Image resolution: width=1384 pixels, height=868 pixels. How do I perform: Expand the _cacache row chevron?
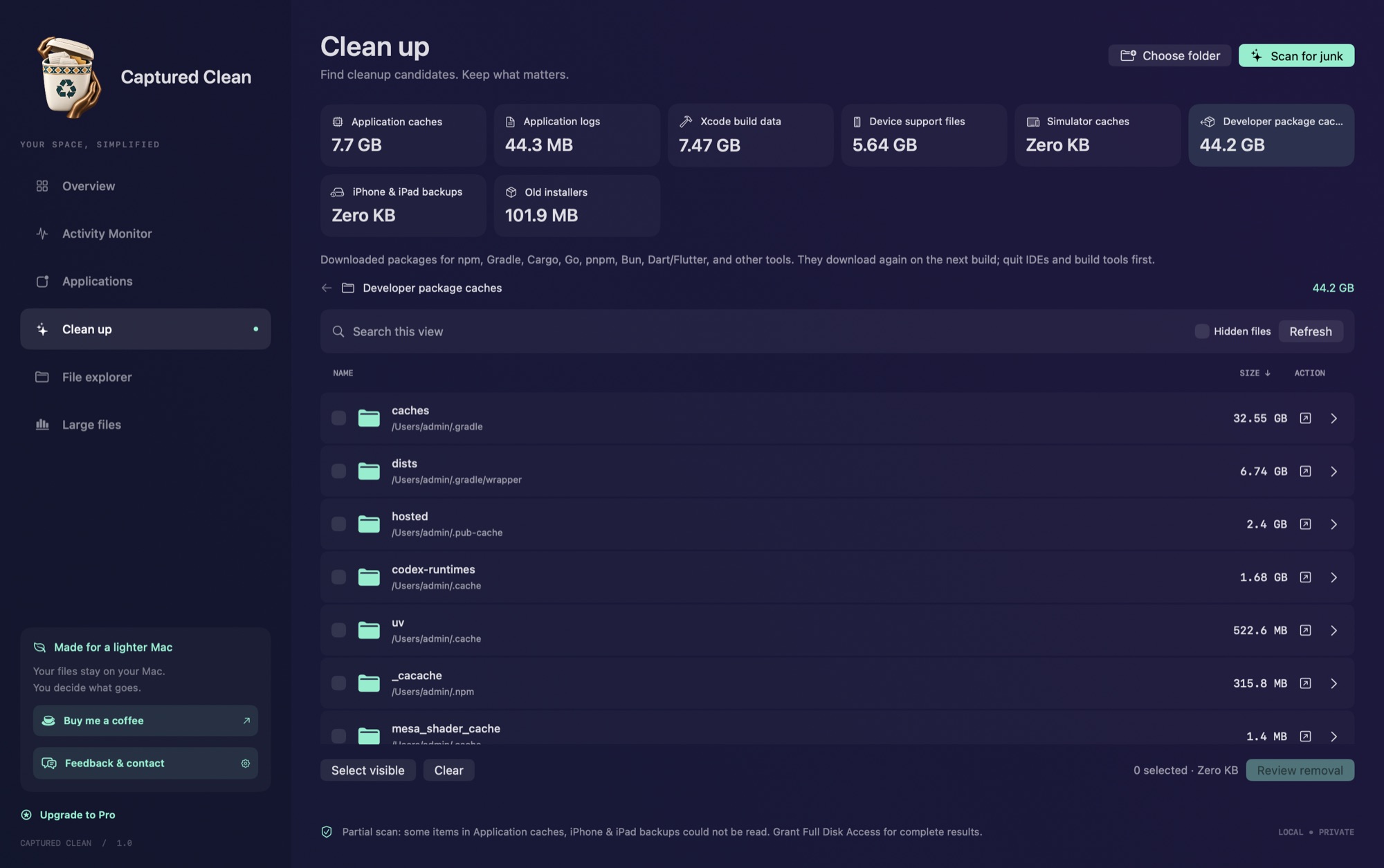(1333, 683)
